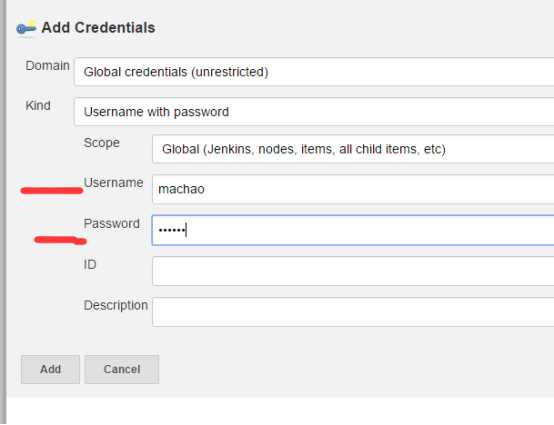Click the key icon beside Add Credentials
554x425 pixels.
pyautogui.click(x=26, y=28)
